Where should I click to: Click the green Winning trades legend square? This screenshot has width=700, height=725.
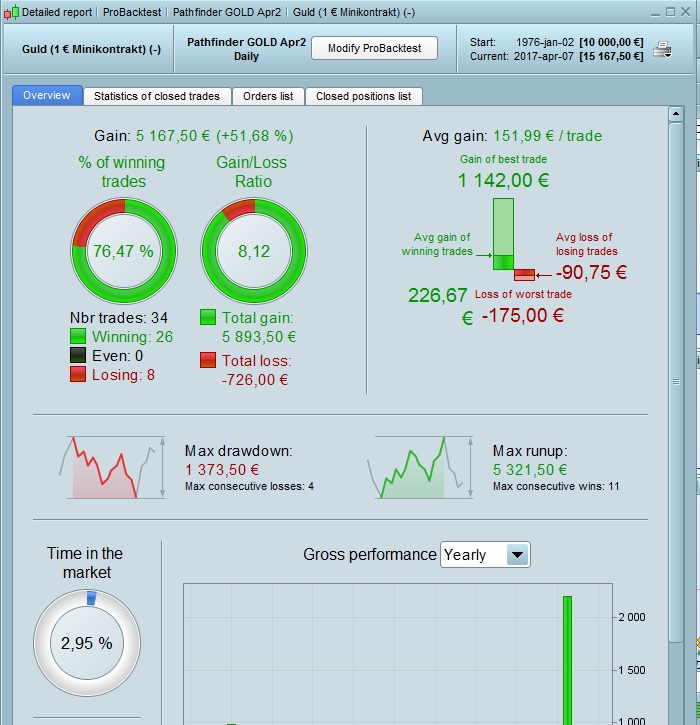tap(78, 336)
